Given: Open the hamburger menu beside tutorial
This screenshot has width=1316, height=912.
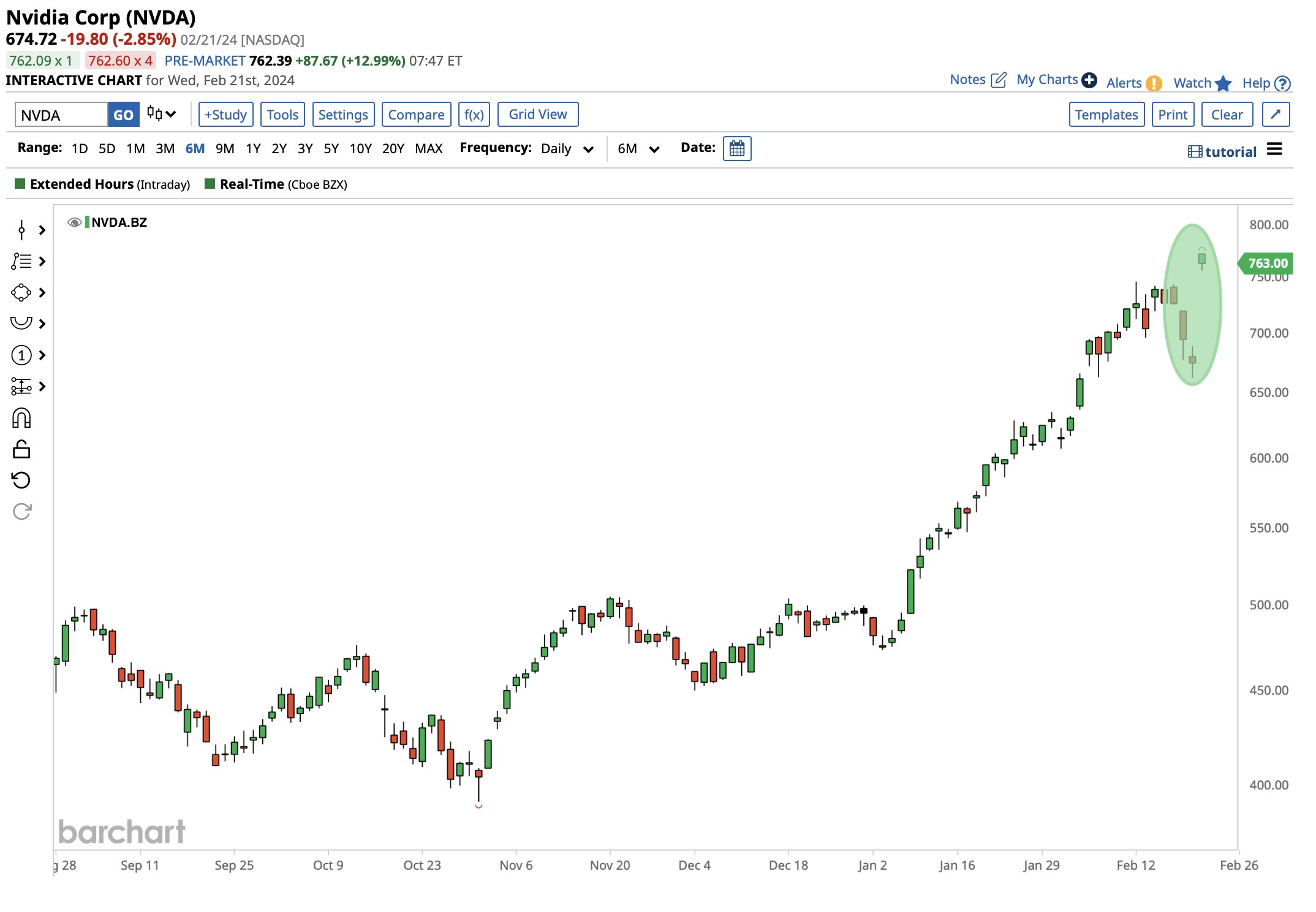Looking at the screenshot, I should pyautogui.click(x=1274, y=150).
